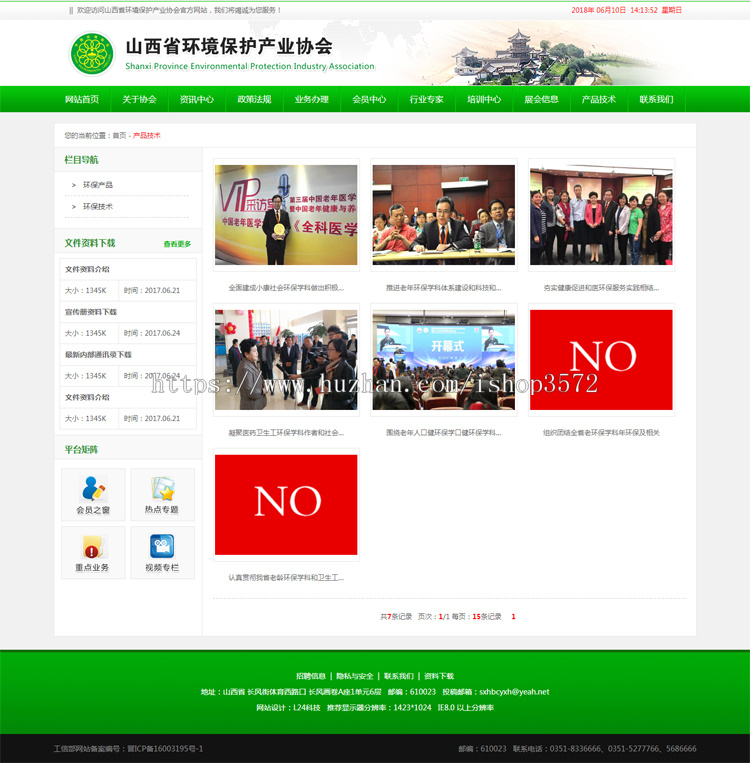Open 热点专题 star icon tile
Viewport: 750px width, 763px height.
pos(163,494)
